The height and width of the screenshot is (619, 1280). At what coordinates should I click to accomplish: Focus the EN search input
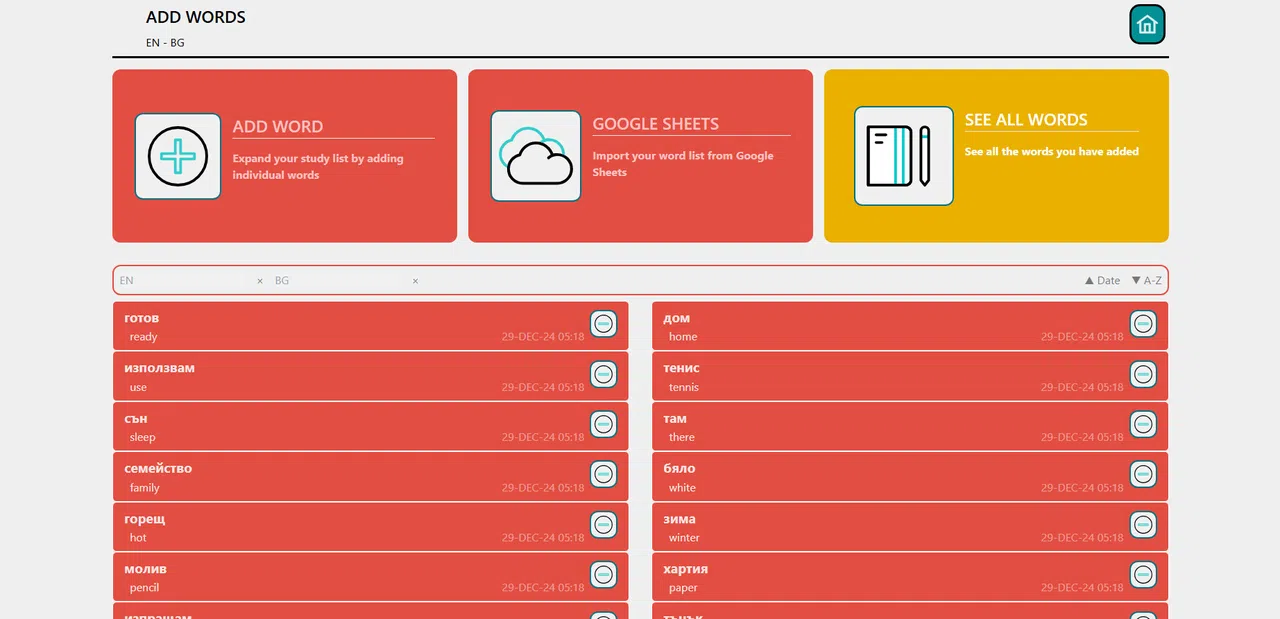click(185, 281)
